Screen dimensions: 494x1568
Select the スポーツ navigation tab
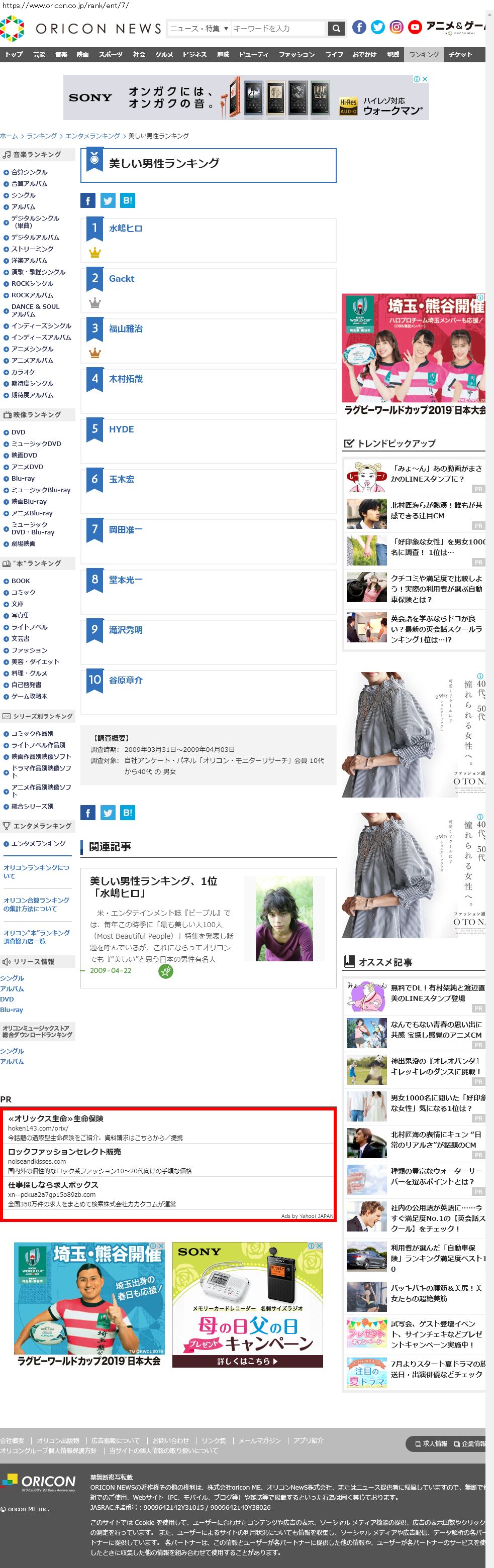click(110, 54)
